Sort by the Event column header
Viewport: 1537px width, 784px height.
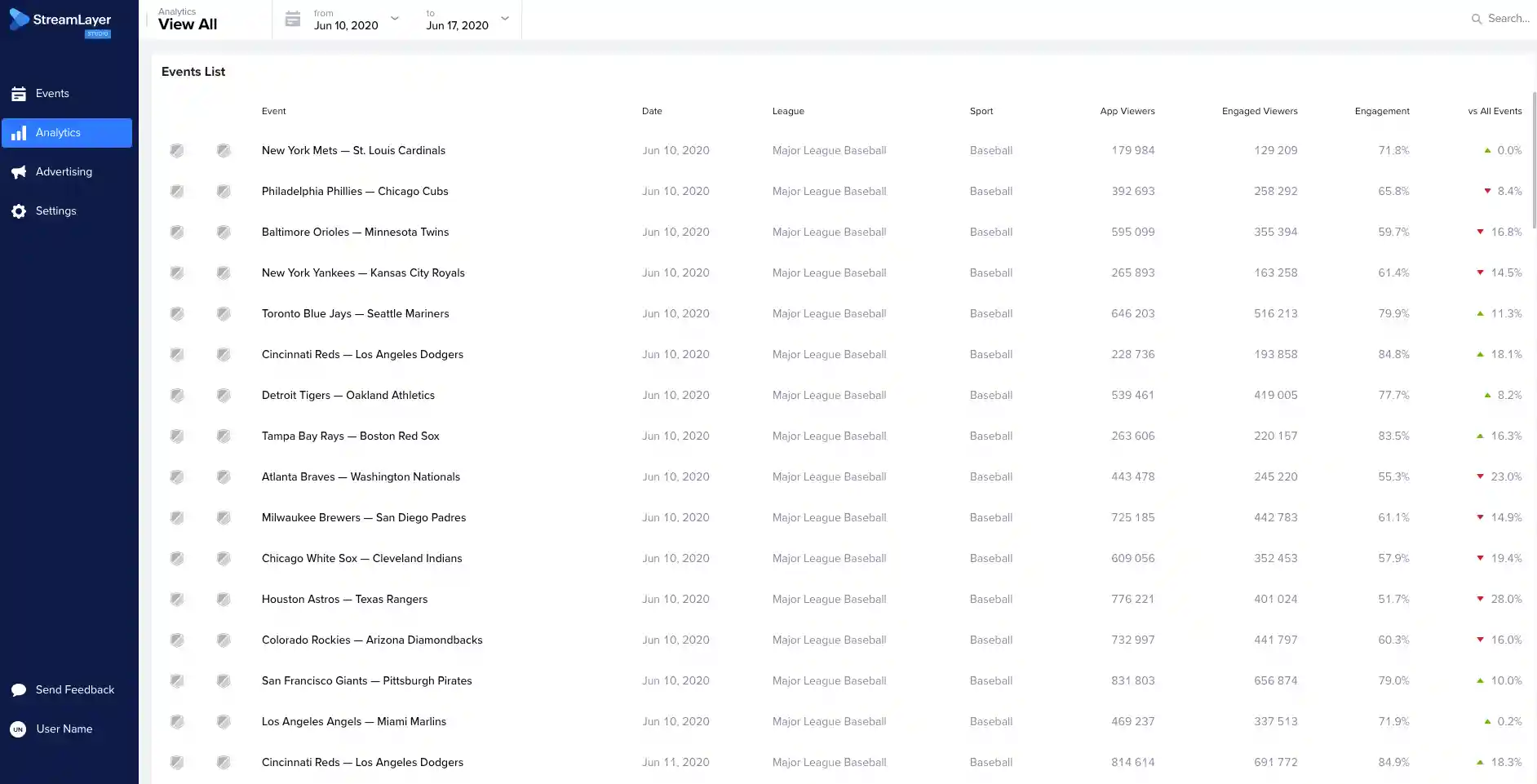click(274, 111)
